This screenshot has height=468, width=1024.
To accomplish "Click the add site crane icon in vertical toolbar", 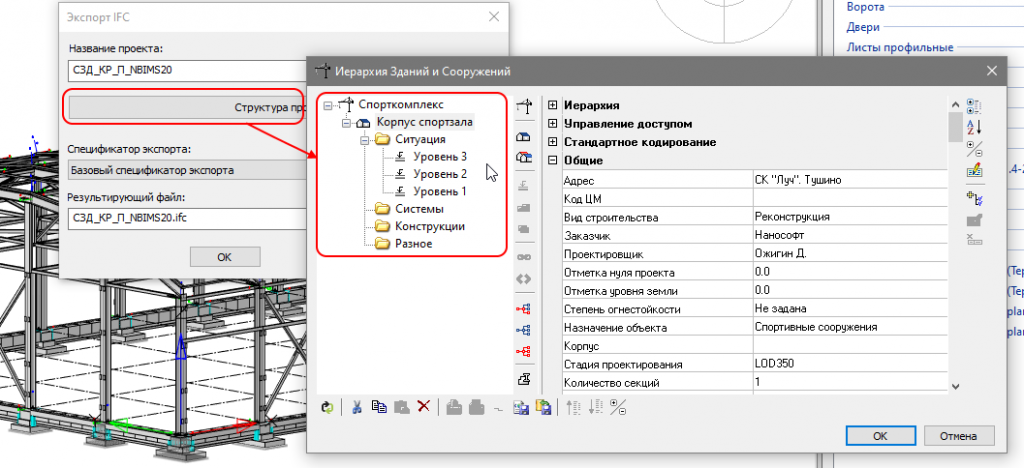I will [x=523, y=106].
